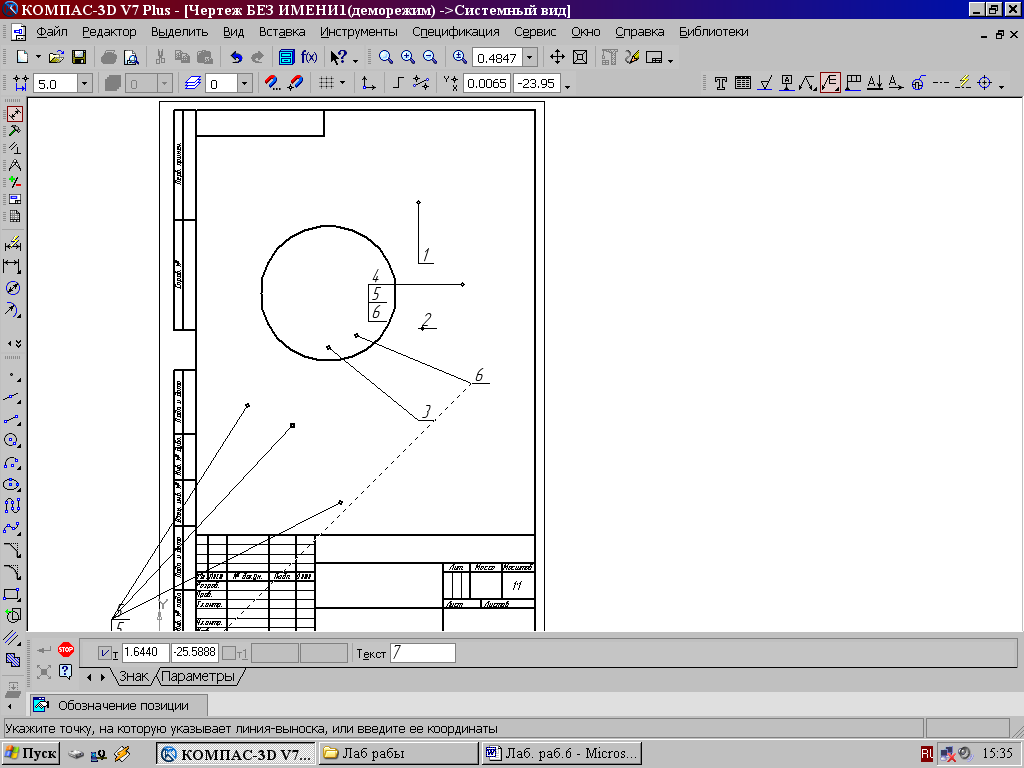Click the RU language indicator

927,754
